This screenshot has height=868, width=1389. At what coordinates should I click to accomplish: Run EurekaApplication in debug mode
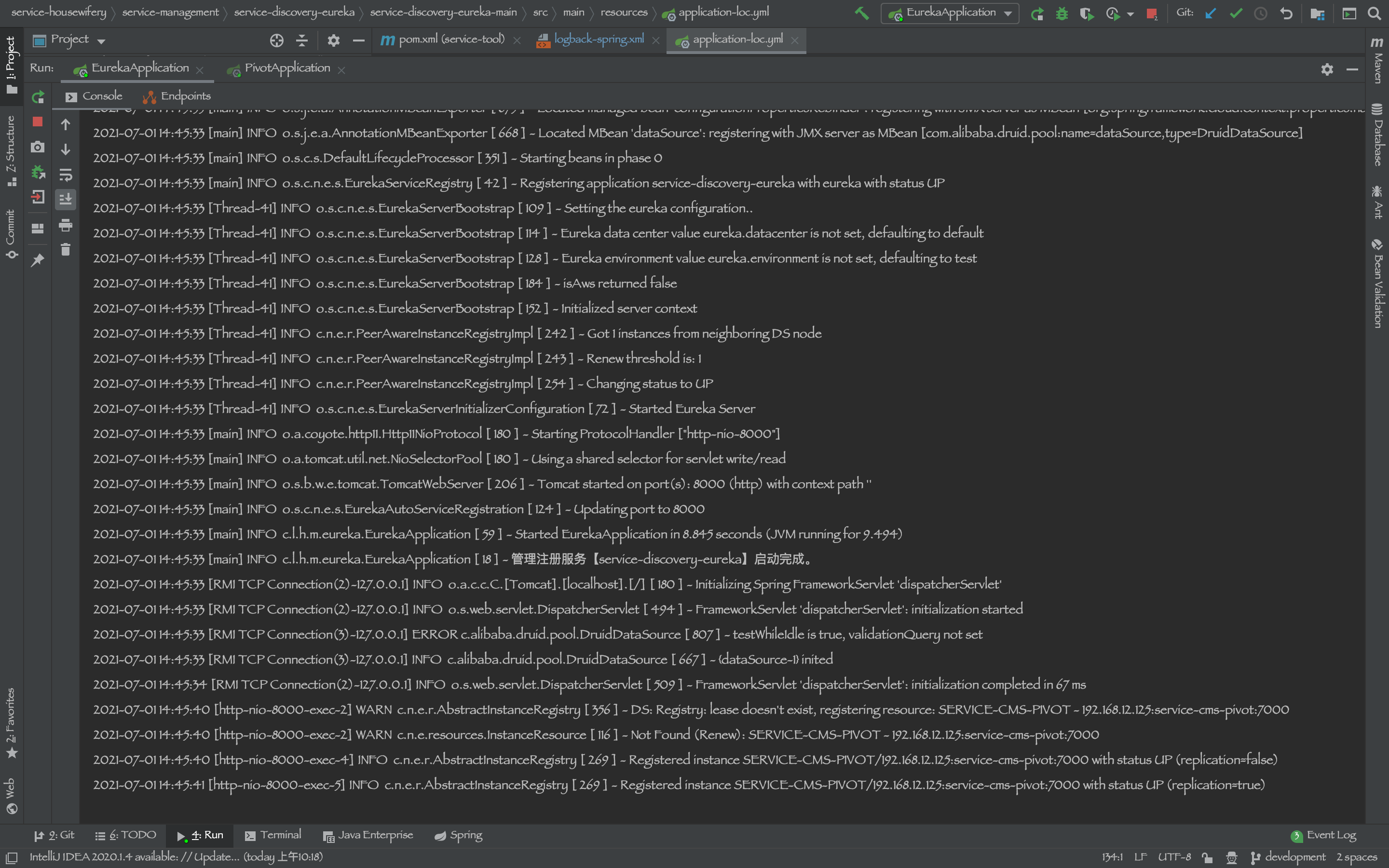coord(1061,13)
